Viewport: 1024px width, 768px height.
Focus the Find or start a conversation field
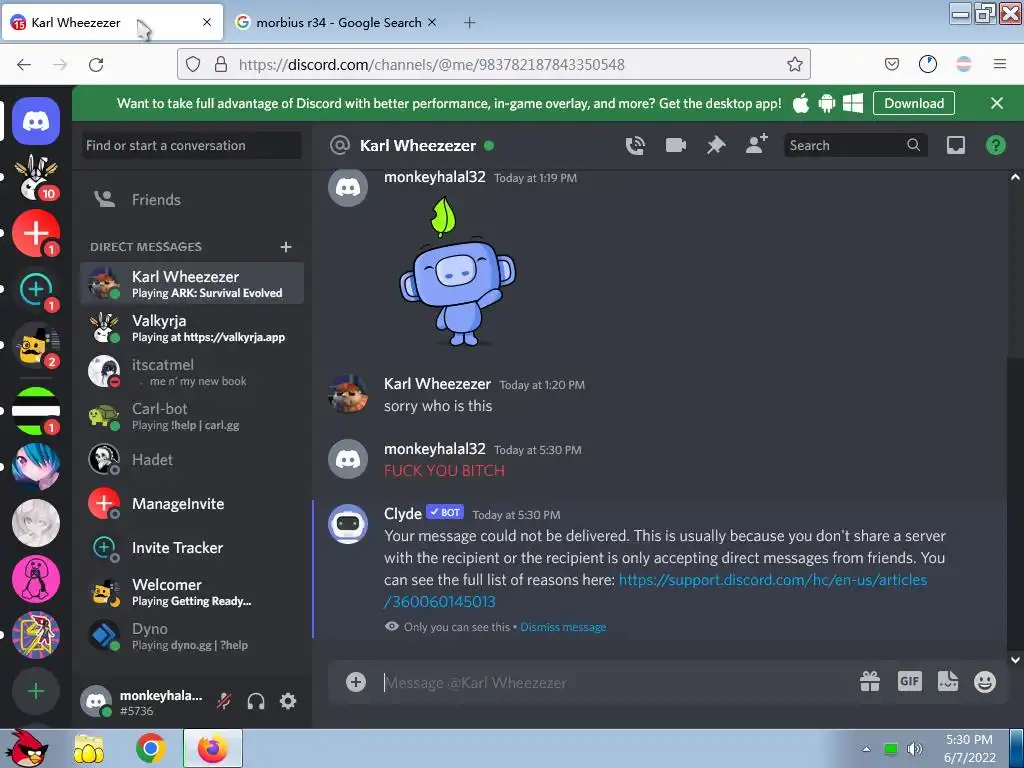tap(192, 145)
